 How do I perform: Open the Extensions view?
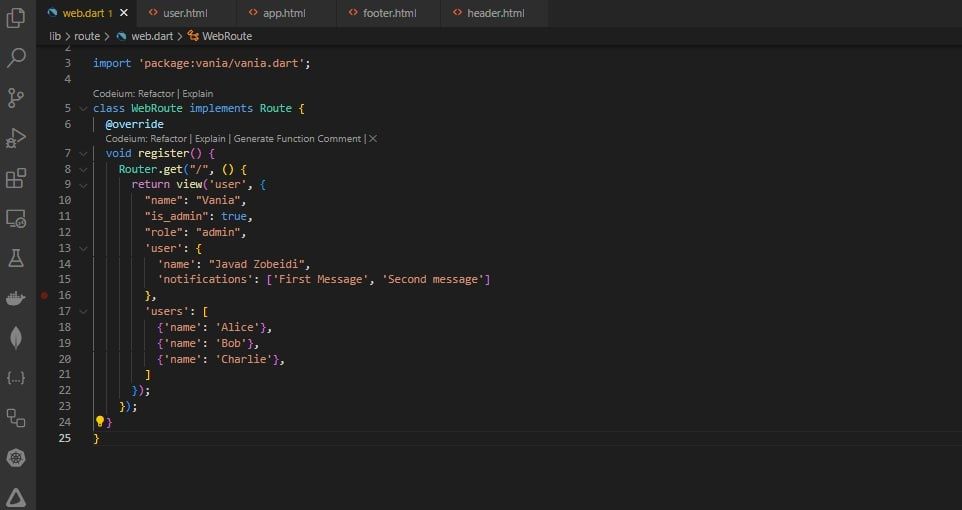16,179
